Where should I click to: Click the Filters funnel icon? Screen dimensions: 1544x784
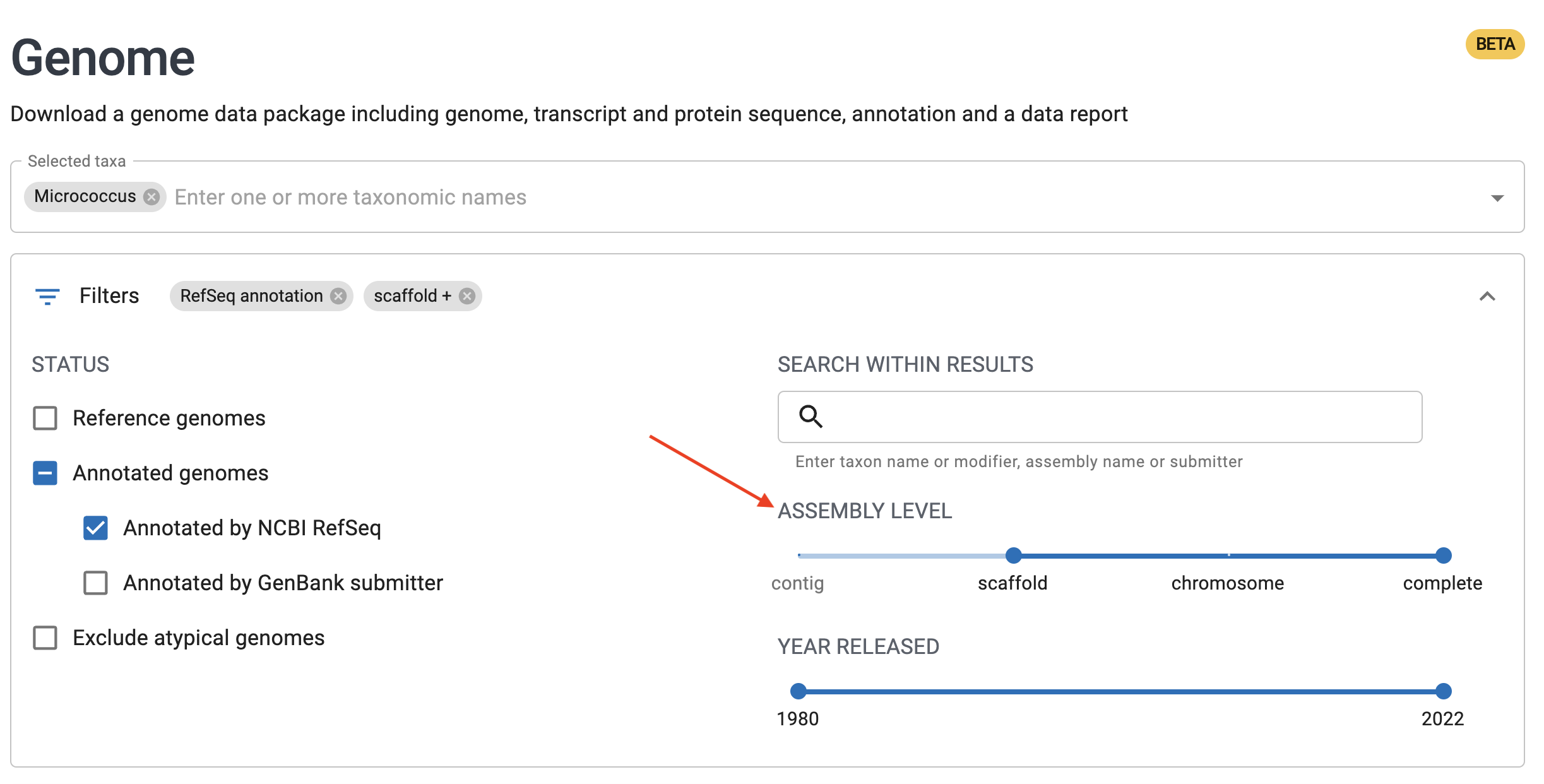click(47, 296)
